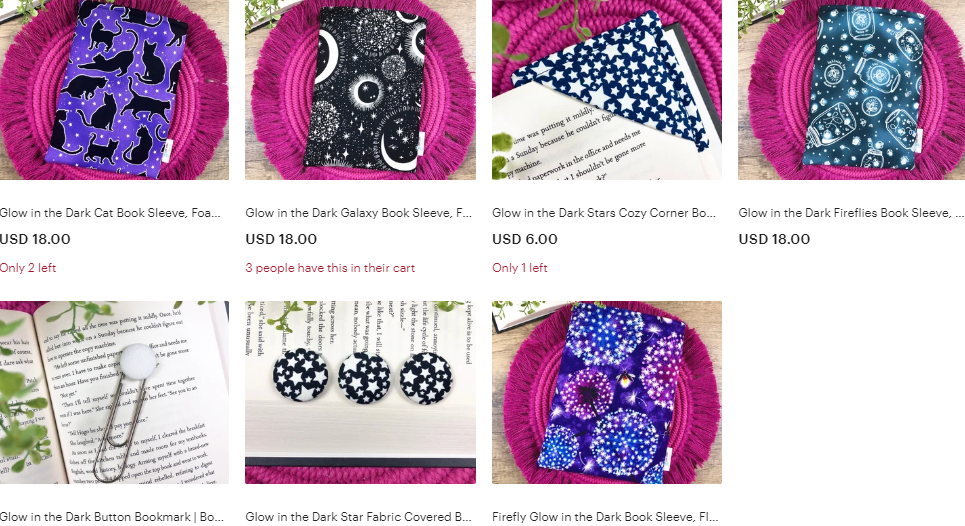Screen dimensions: 965x526
Task: Open the white button paperclip bookmark photo
Action: pyautogui.click(x=114, y=393)
